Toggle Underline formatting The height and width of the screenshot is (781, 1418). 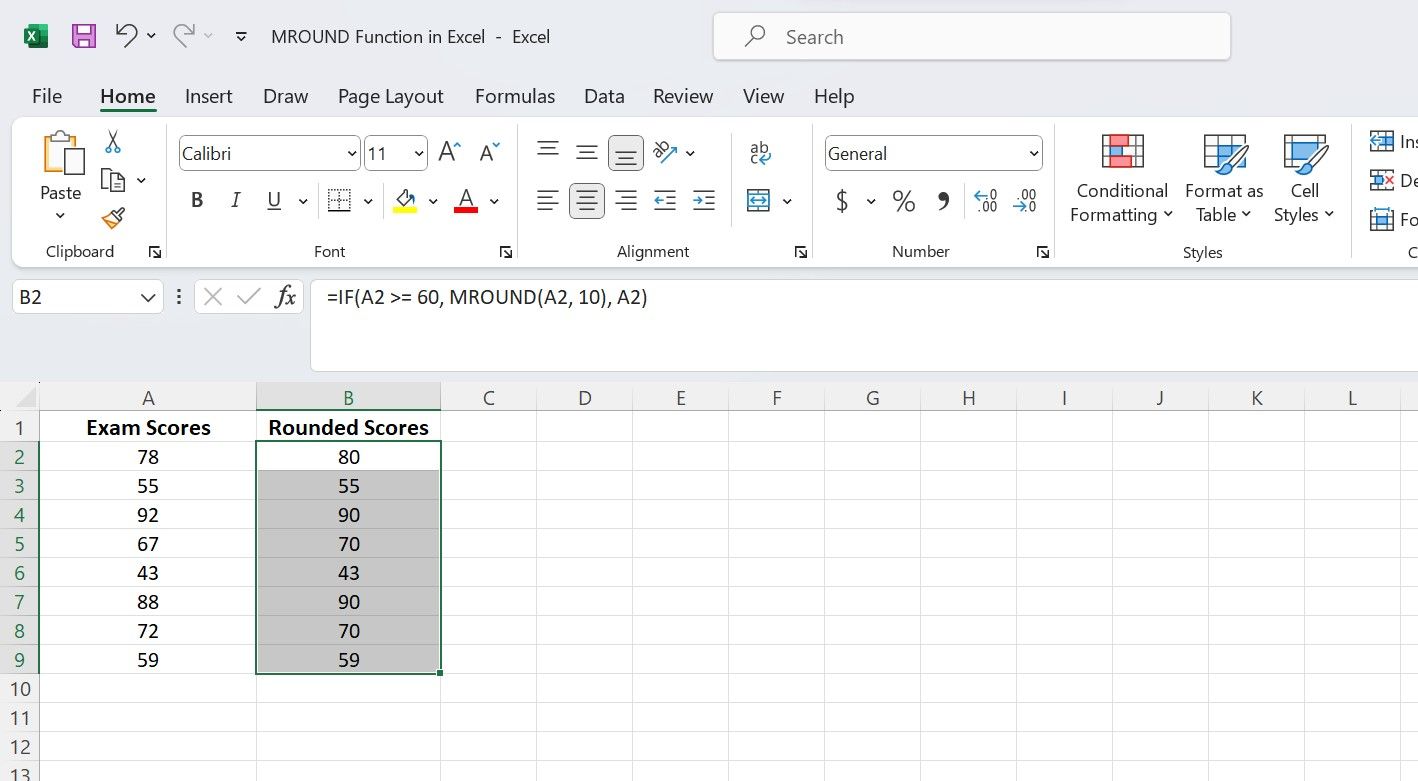point(273,199)
